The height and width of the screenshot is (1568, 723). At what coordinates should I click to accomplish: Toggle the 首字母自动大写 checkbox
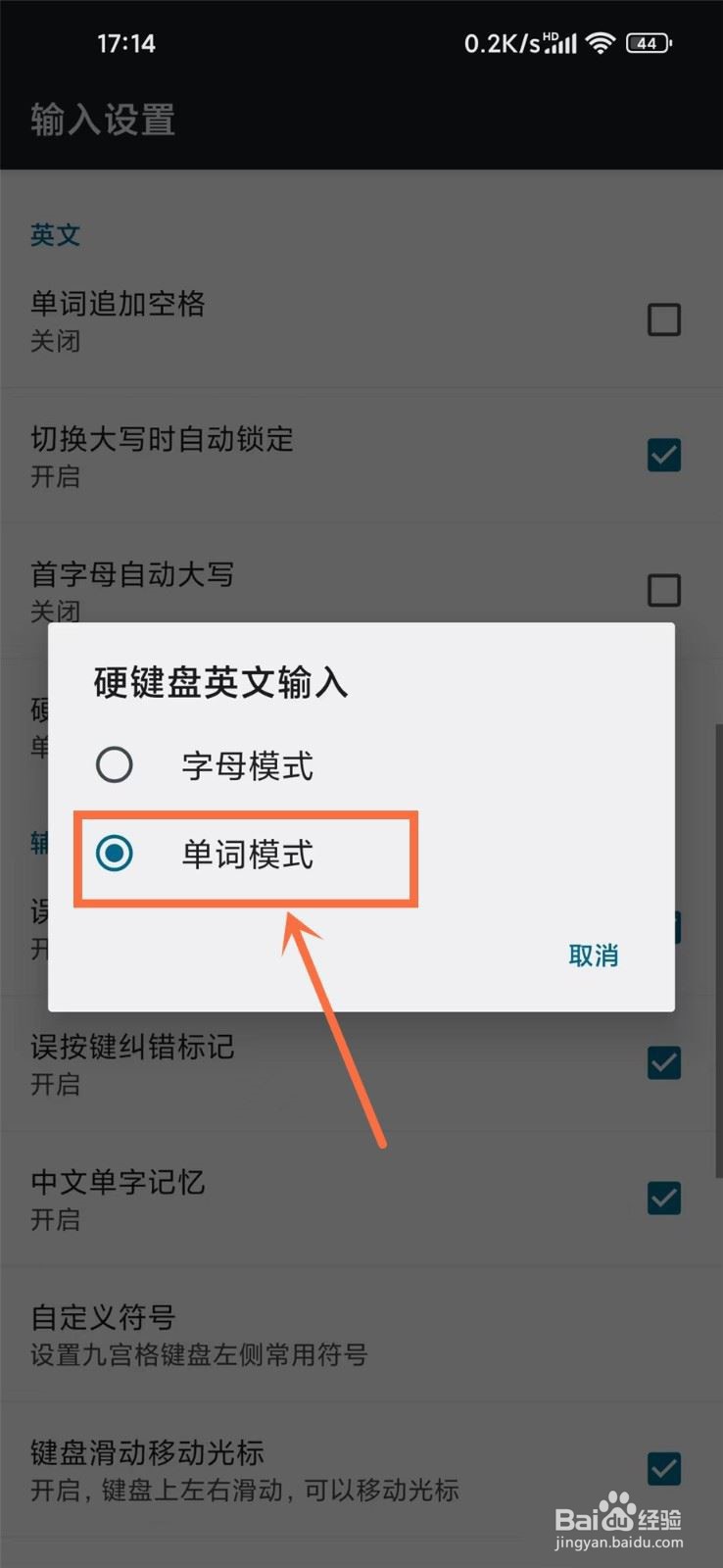tap(664, 590)
